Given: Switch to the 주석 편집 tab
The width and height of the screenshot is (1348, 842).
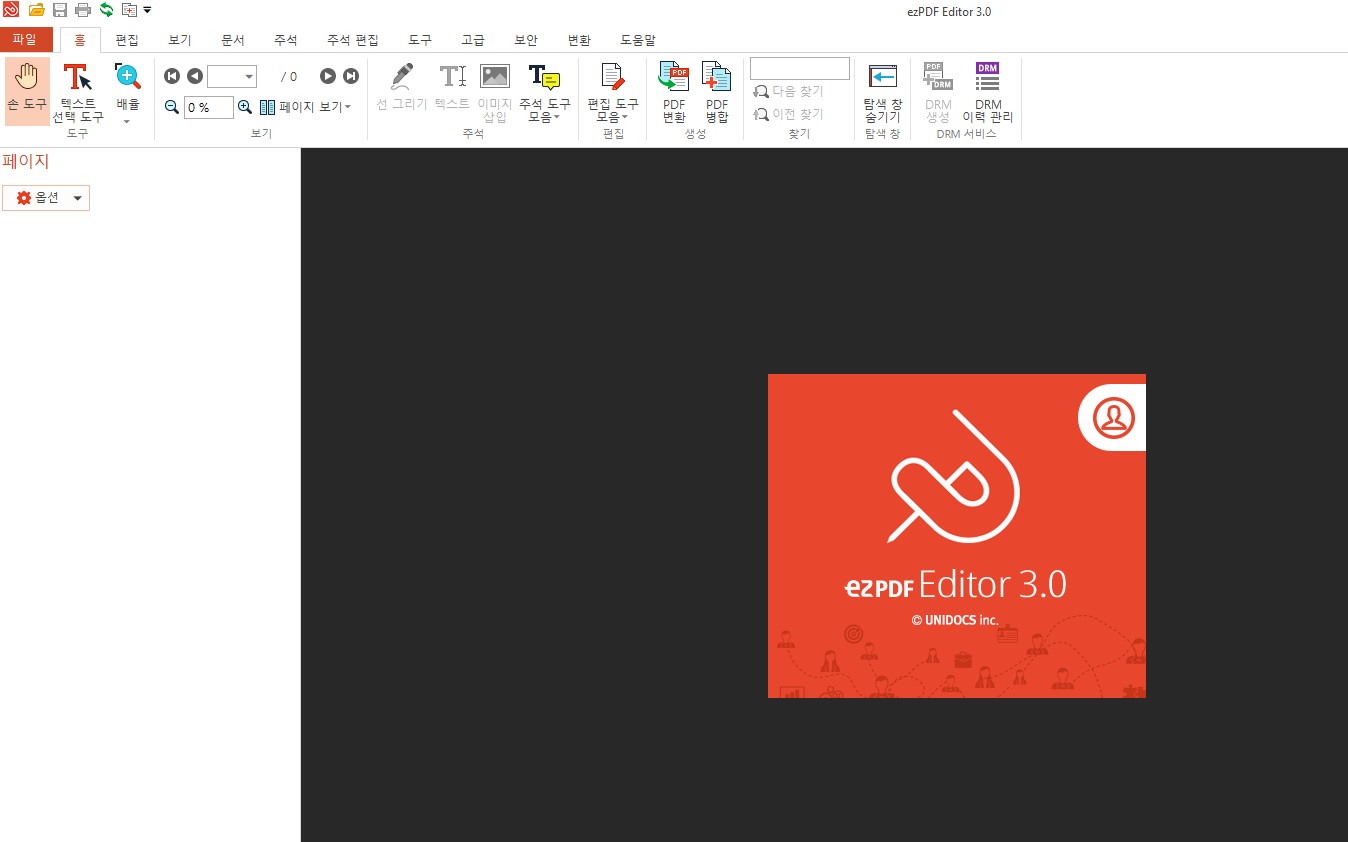Looking at the screenshot, I should (x=353, y=40).
